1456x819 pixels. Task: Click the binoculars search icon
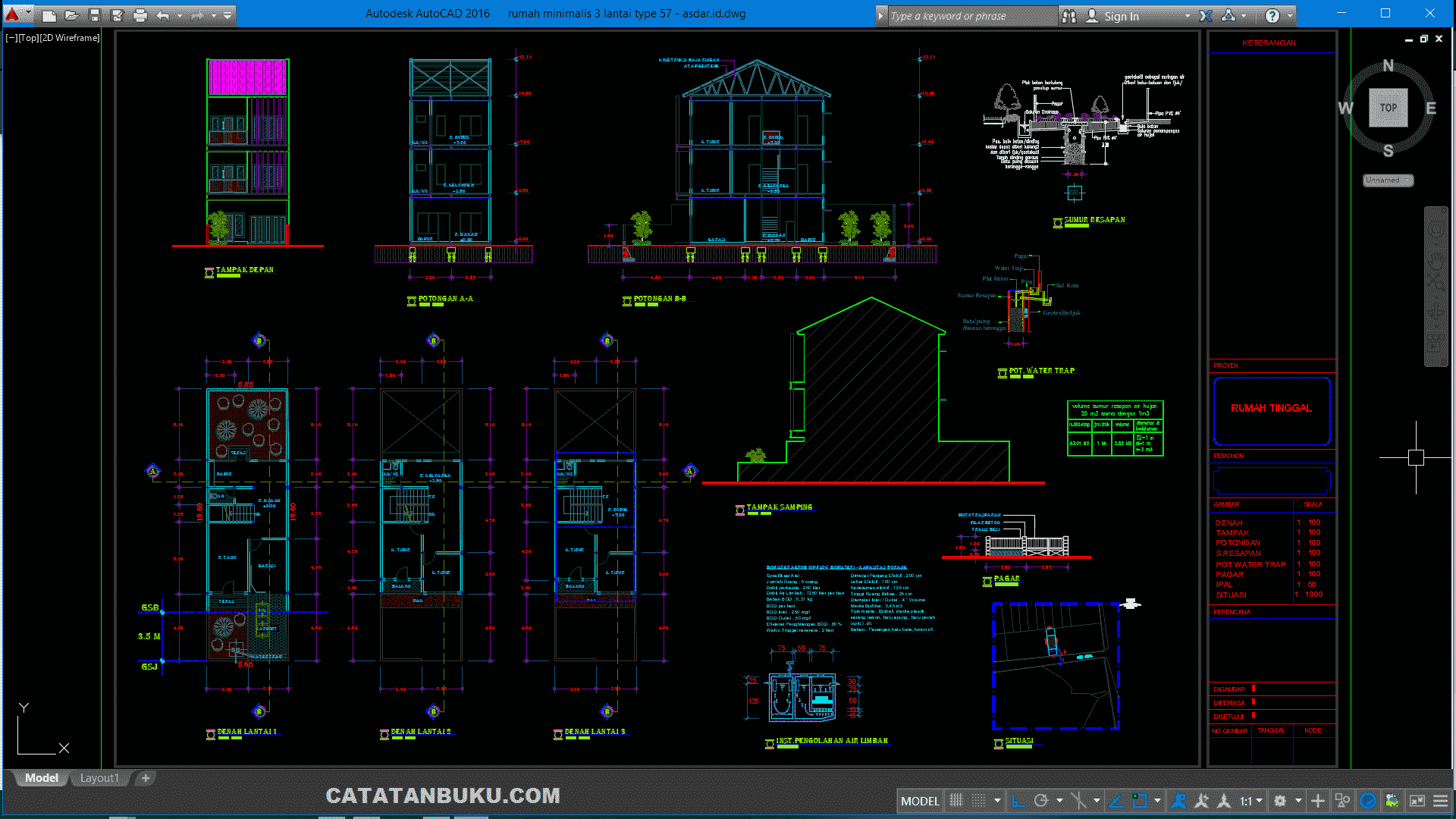coord(1069,15)
